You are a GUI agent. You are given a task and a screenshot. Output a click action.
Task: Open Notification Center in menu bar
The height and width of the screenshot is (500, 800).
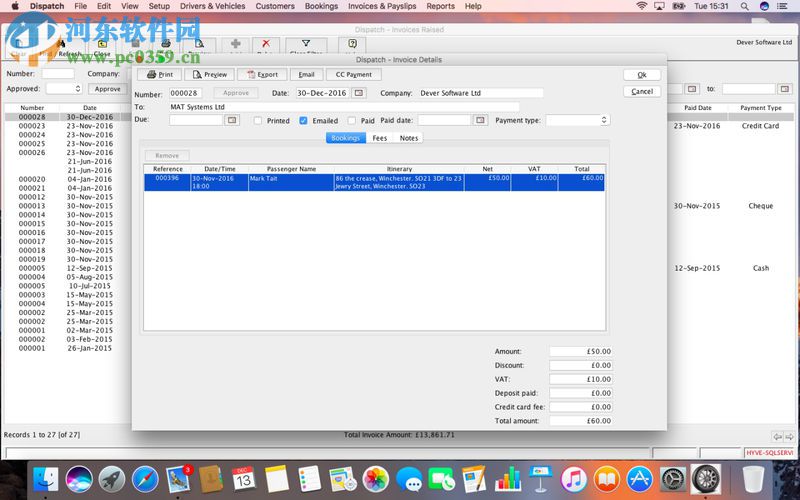click(x=782, y=6)
